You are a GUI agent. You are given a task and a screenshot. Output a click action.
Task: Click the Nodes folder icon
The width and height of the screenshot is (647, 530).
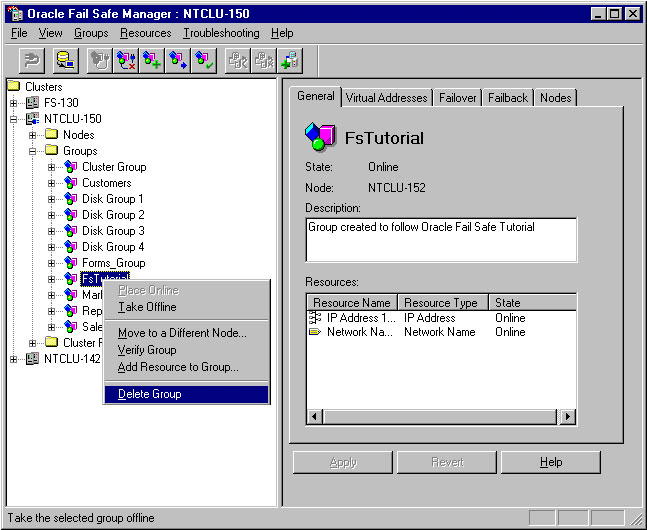(51, 134)
